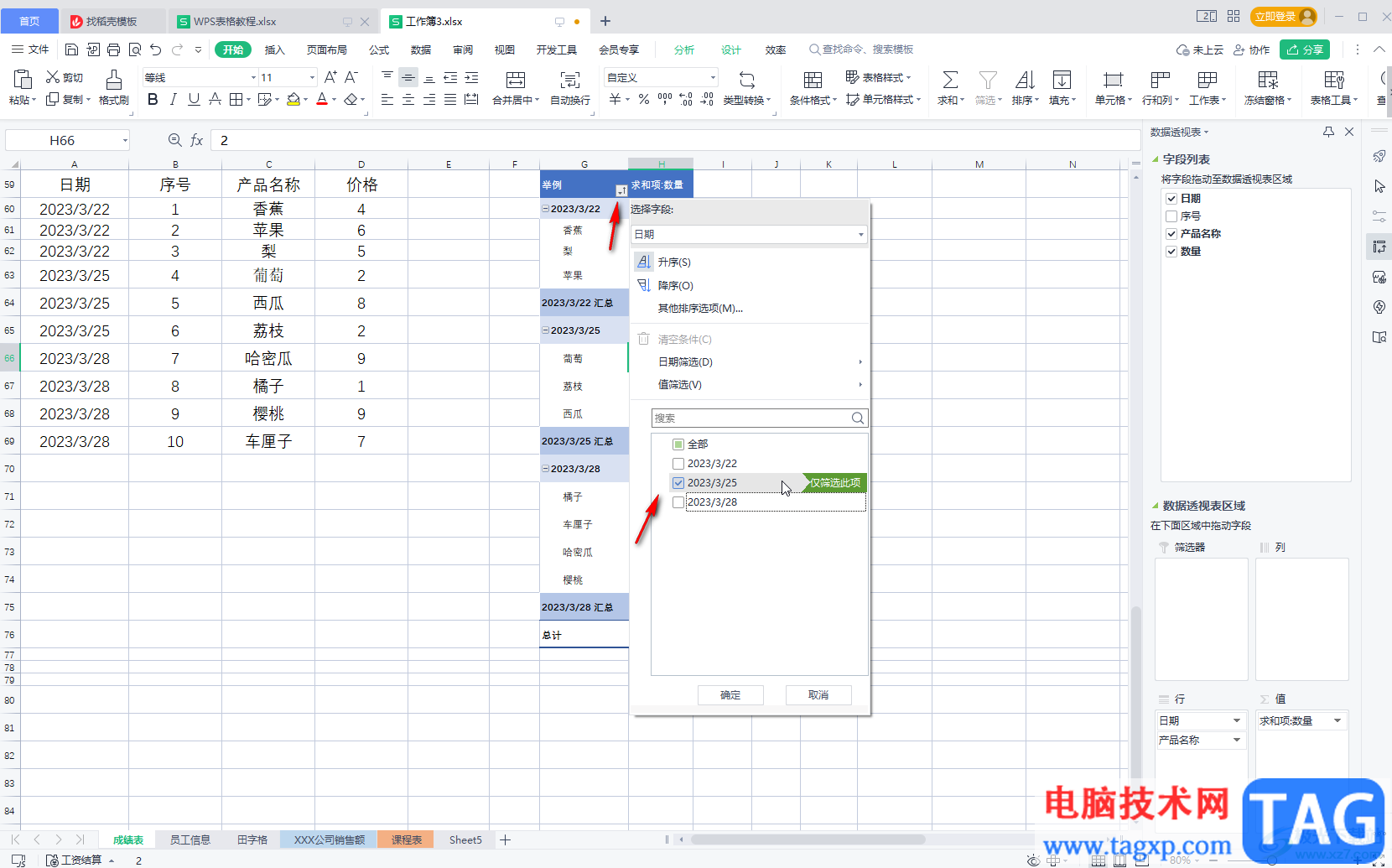Click the 分享 share button
Viewport: 1392px width, 868px height.
[x=1305, y=49]
